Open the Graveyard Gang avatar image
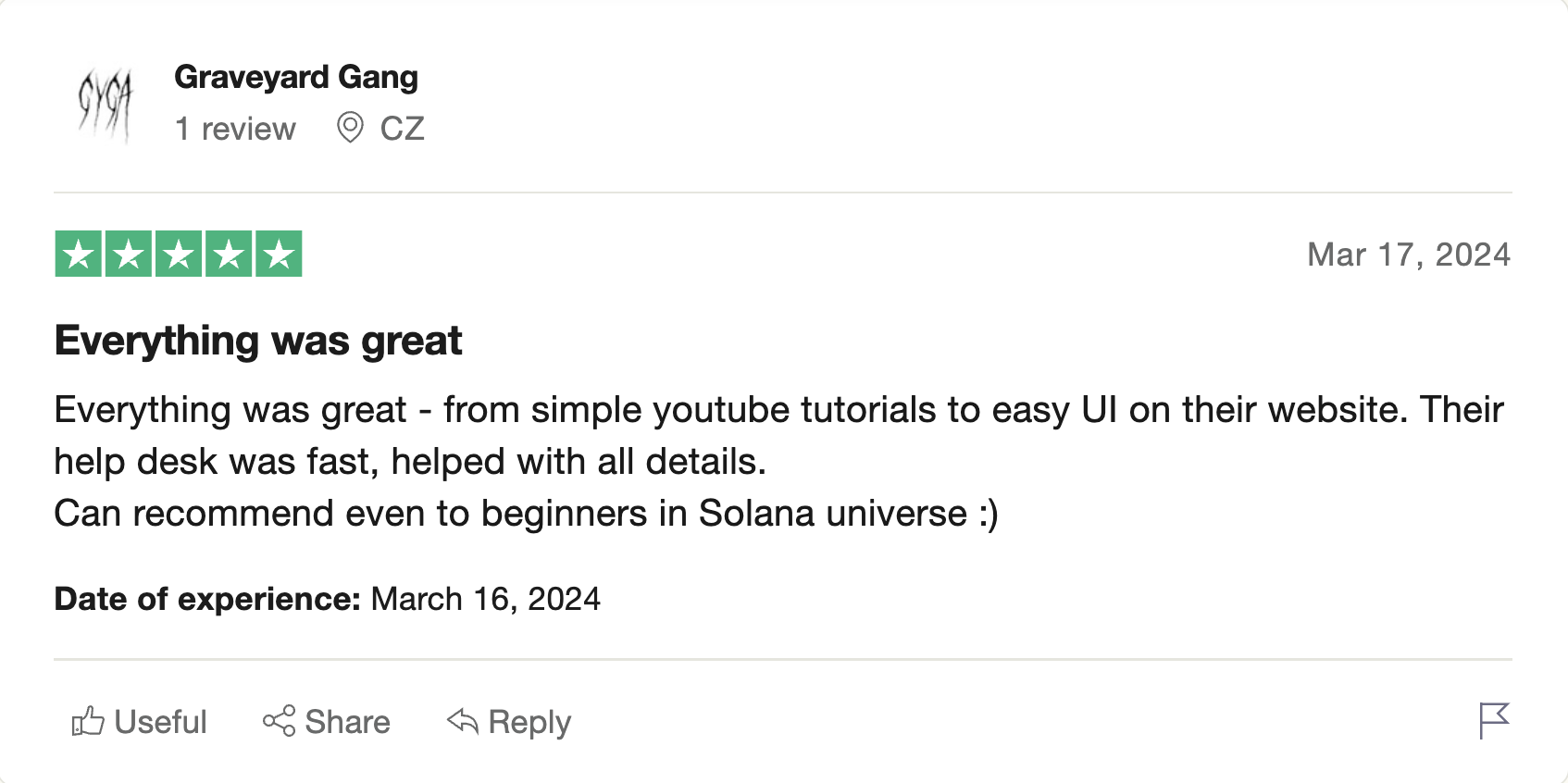The width and height of the screenshot is (1568, 783). (106, 103)
